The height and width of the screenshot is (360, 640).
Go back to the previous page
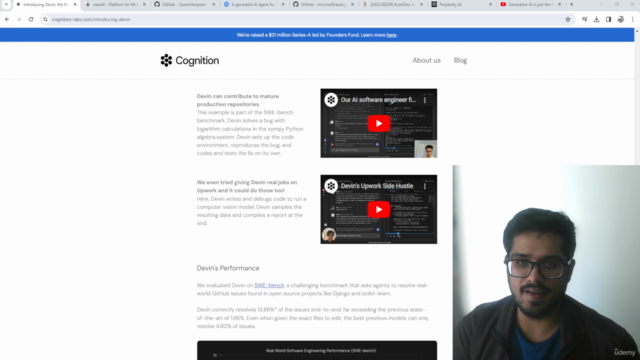(x=7, y=19)
